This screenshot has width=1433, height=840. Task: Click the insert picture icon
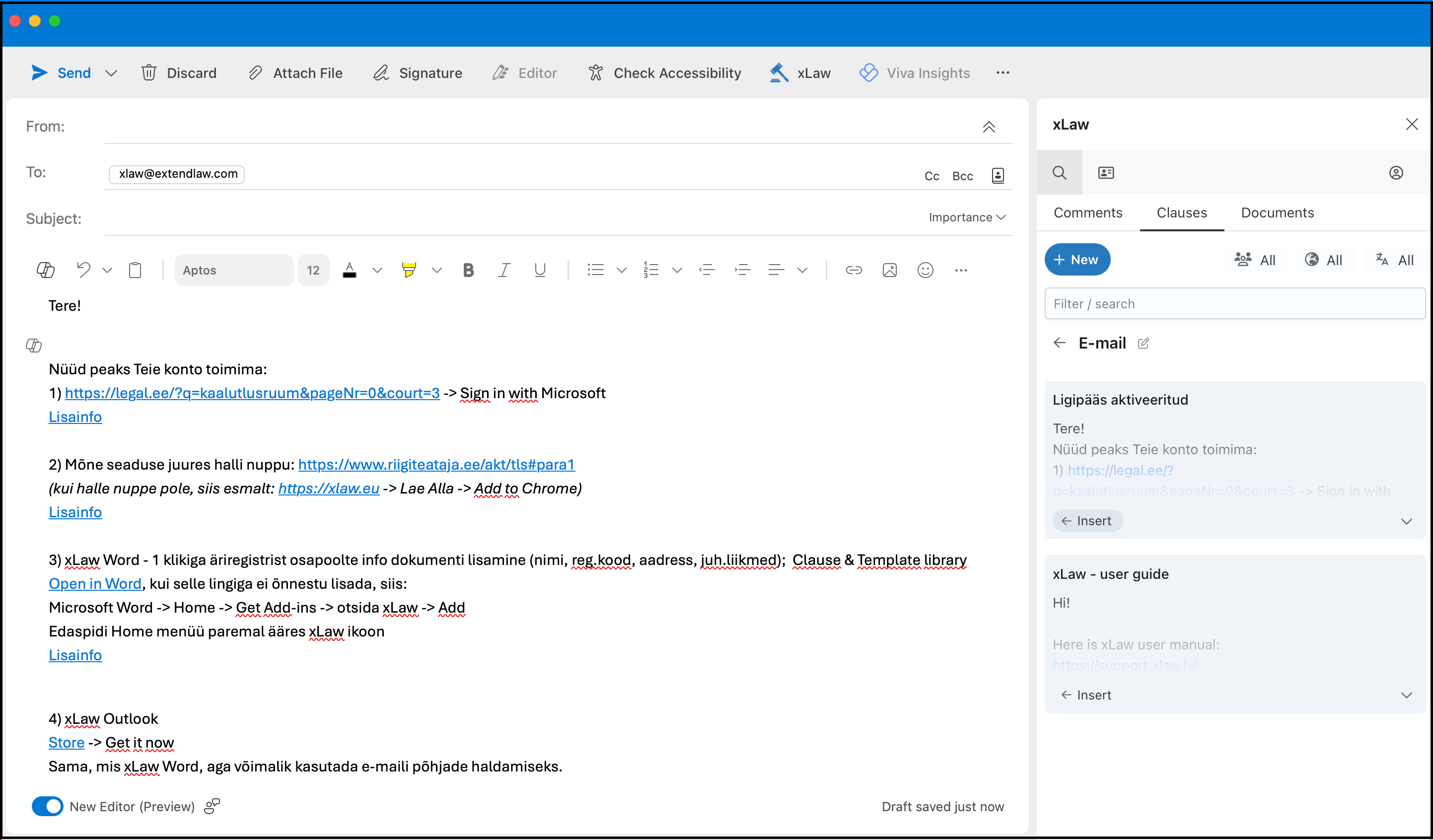(889, 270)
